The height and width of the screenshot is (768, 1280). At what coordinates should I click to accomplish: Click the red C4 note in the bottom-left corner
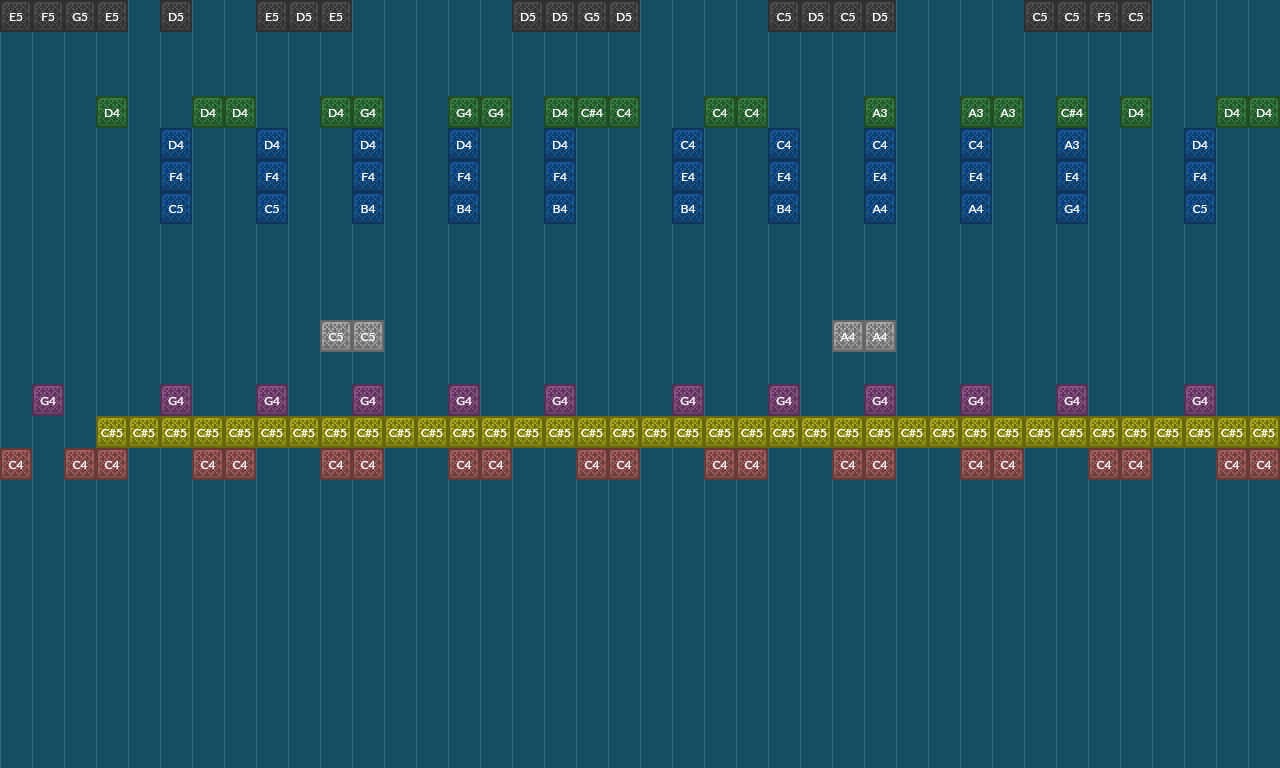click(x=16, y=464)
